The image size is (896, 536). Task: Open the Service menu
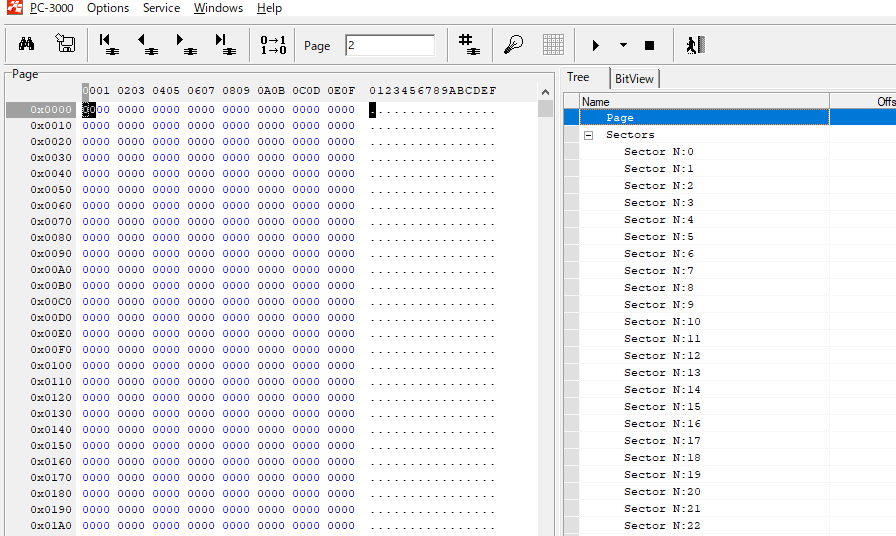tap(161, 8)
